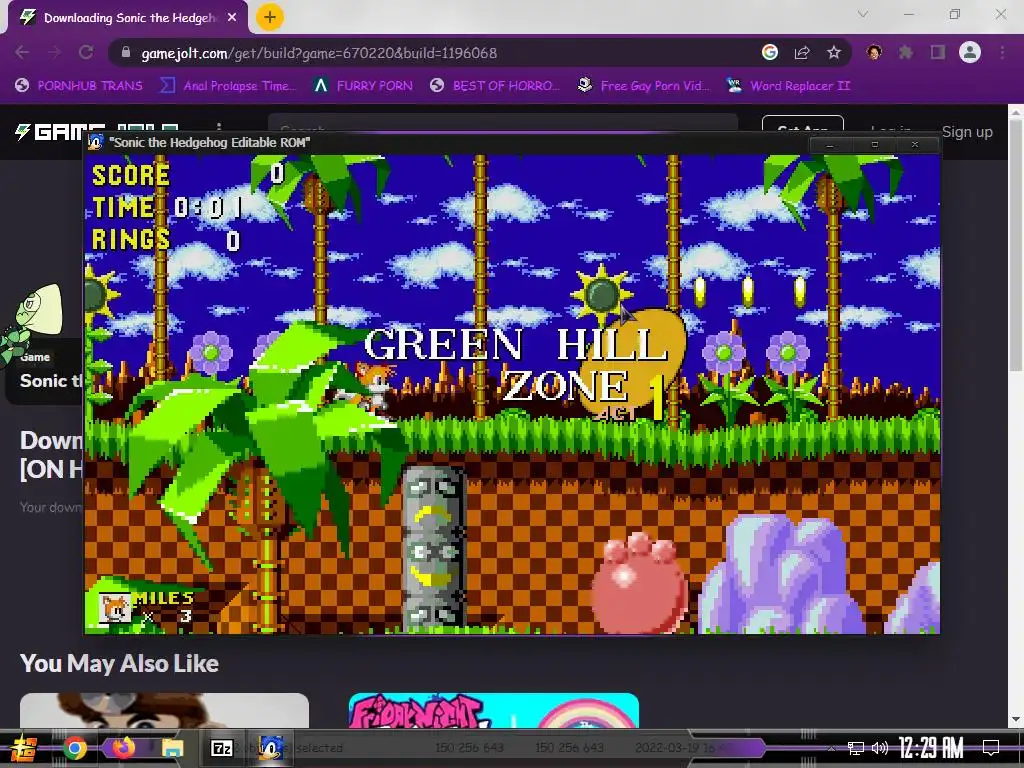
Task: Open the Start menu button on taskbar
Action: pos(24,748)
